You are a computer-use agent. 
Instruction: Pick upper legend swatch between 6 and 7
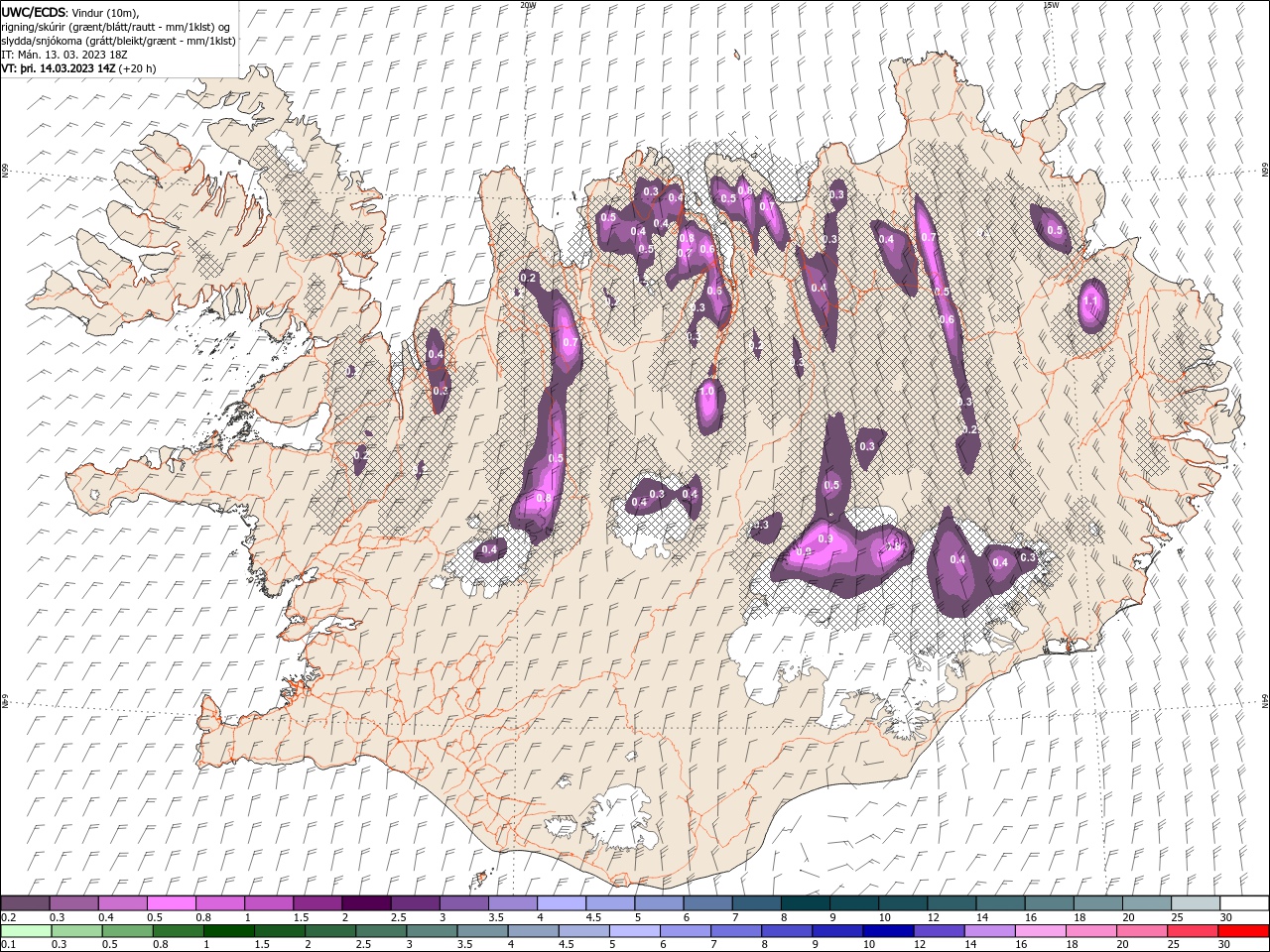(x=707, y=903)
